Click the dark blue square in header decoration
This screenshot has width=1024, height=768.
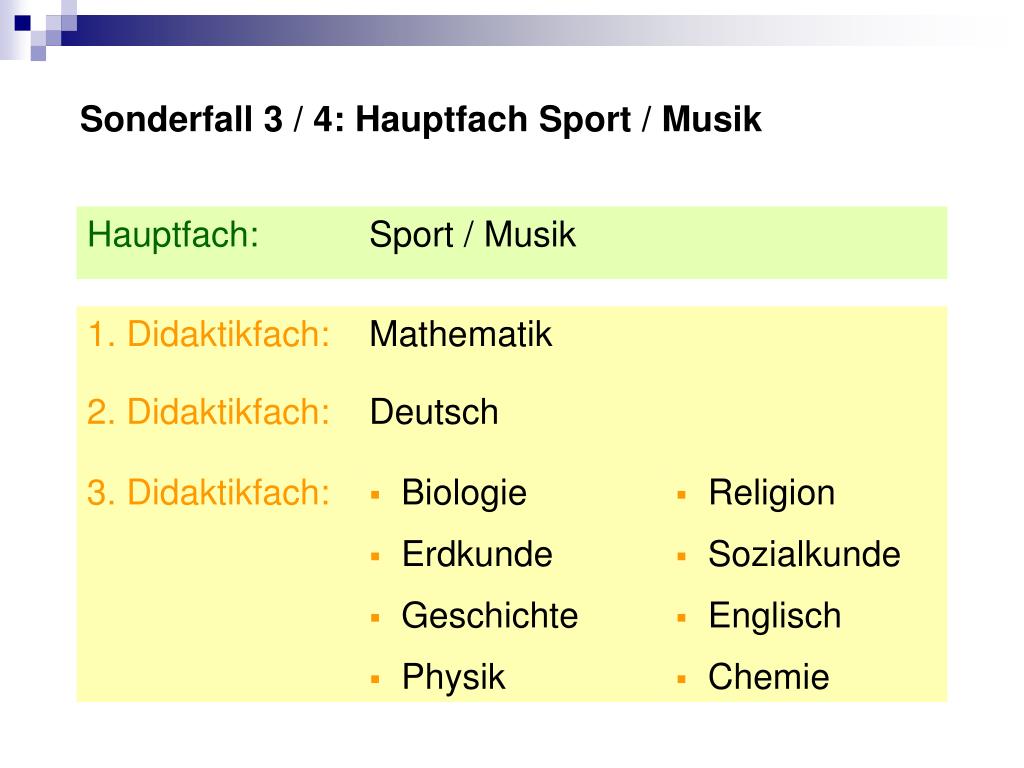[x=22, y=23]
